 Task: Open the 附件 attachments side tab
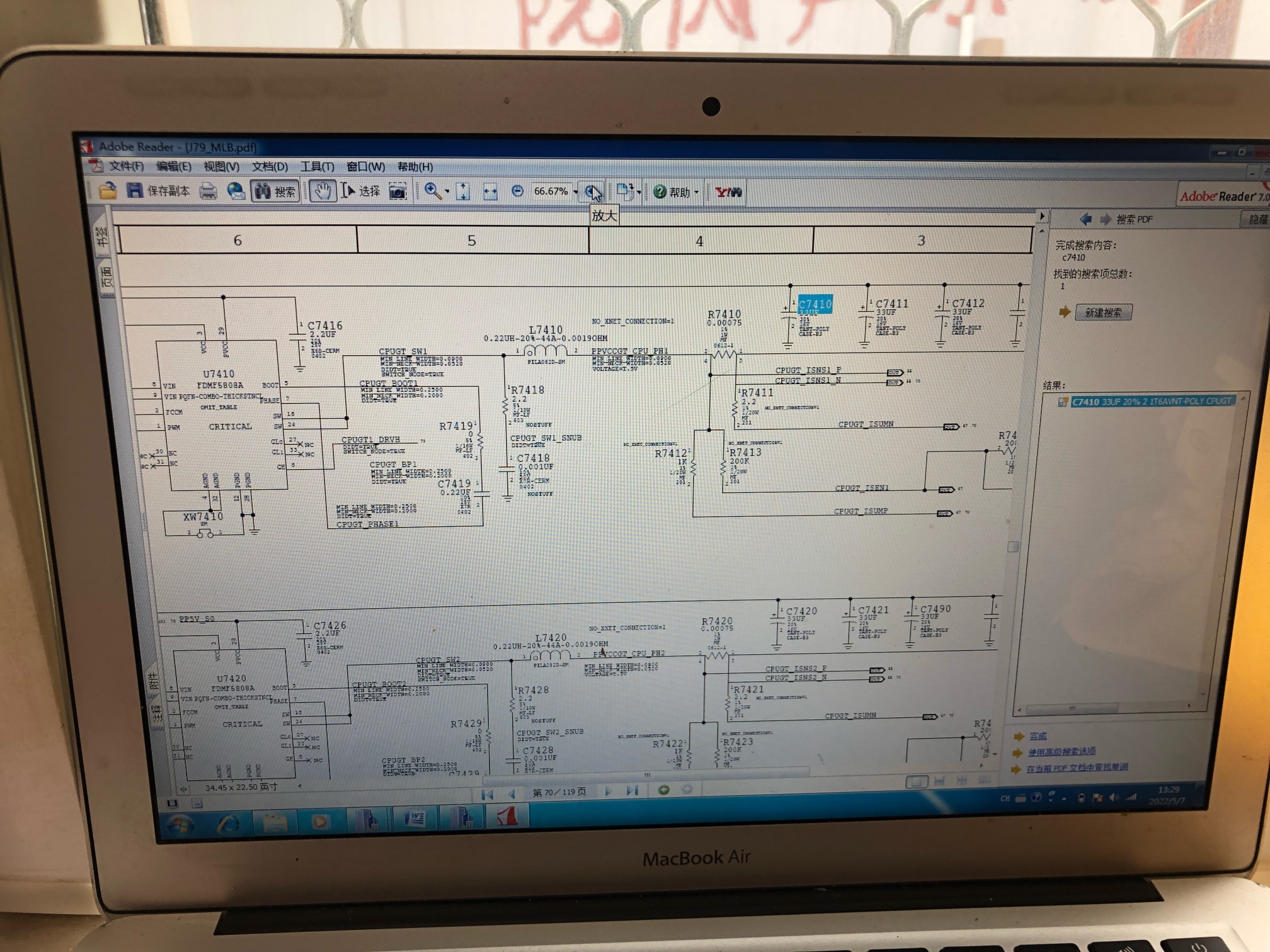152,683
